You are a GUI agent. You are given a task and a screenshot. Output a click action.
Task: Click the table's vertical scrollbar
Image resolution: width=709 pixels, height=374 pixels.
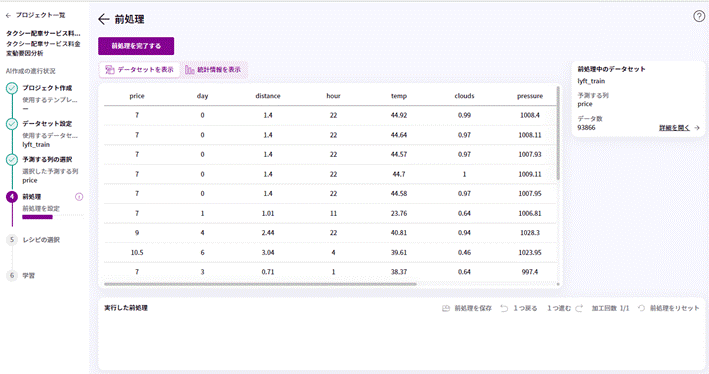(558, 133)
